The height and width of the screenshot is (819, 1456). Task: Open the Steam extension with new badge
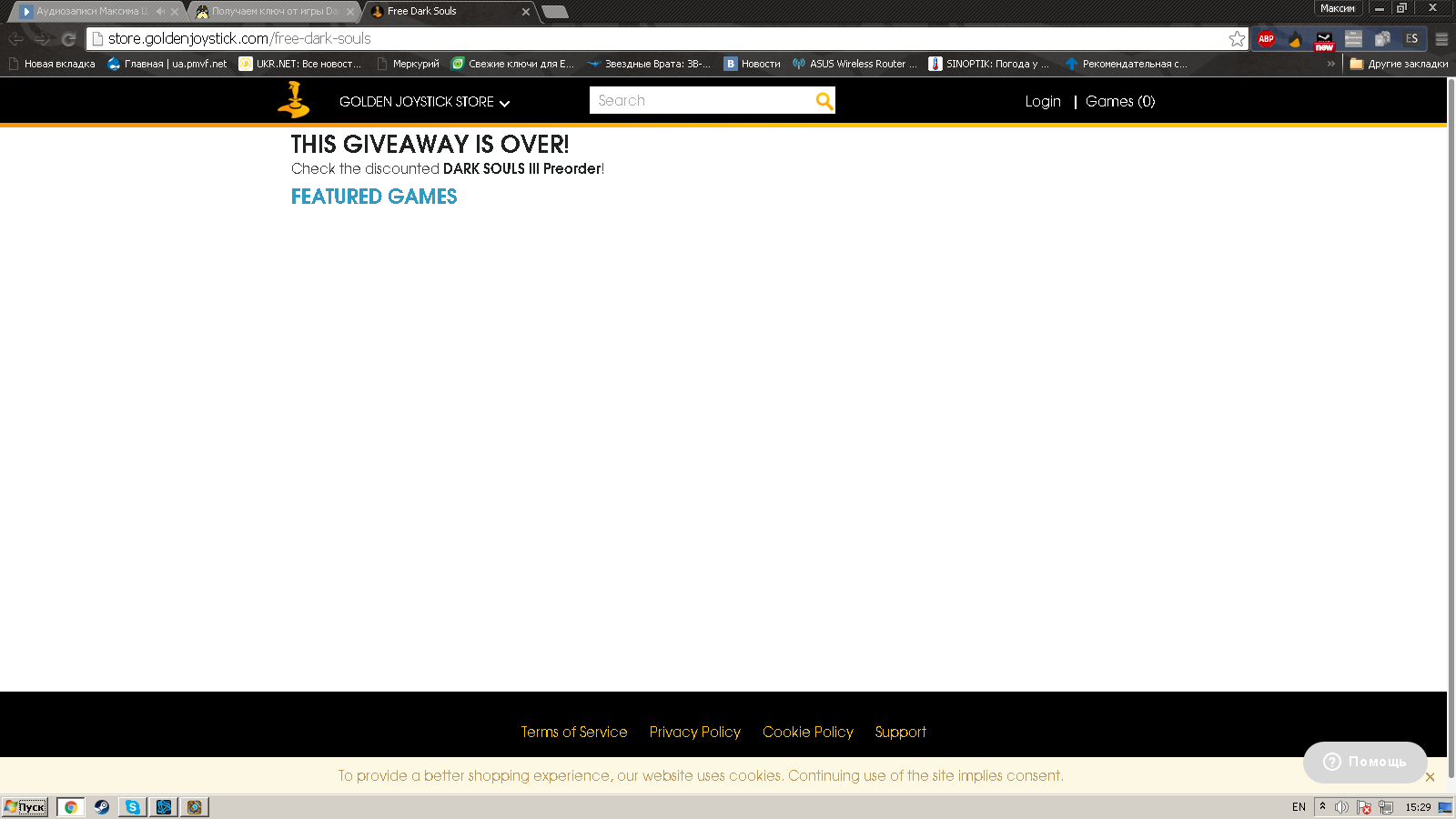[x=1324, y=39]
